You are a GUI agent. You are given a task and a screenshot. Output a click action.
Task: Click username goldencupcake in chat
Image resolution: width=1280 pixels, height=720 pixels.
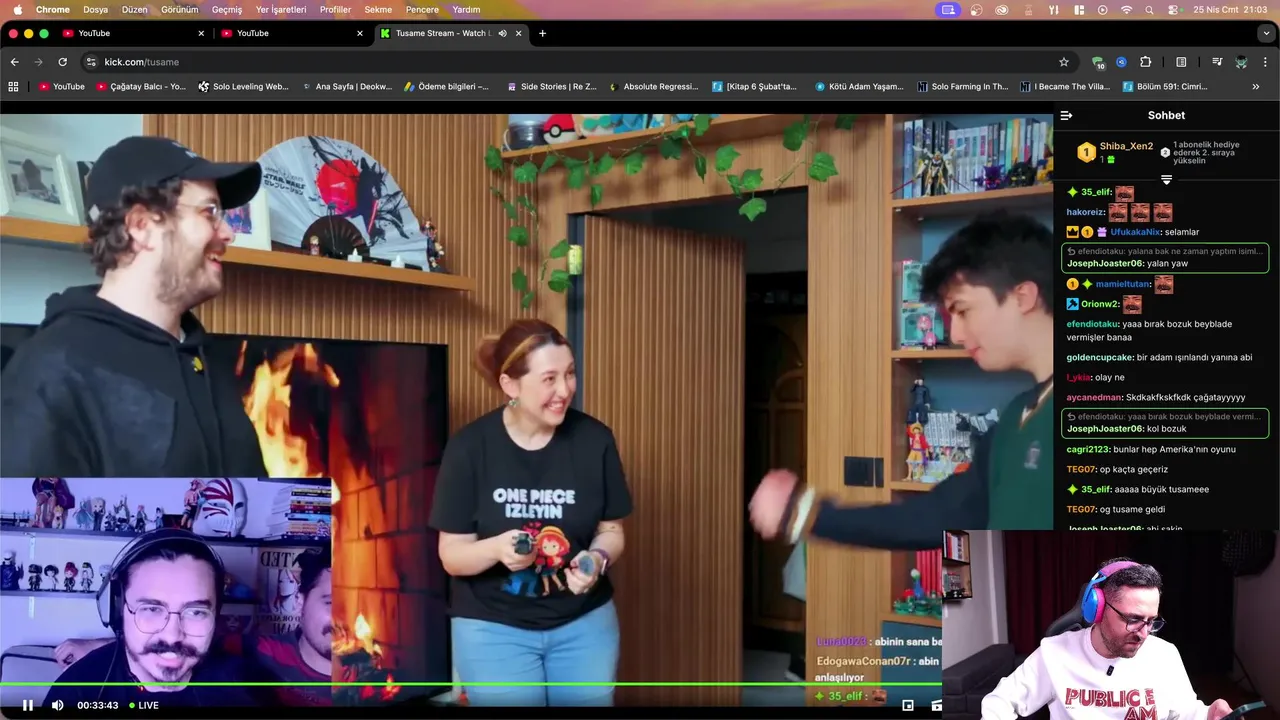tap(1099, 357)
